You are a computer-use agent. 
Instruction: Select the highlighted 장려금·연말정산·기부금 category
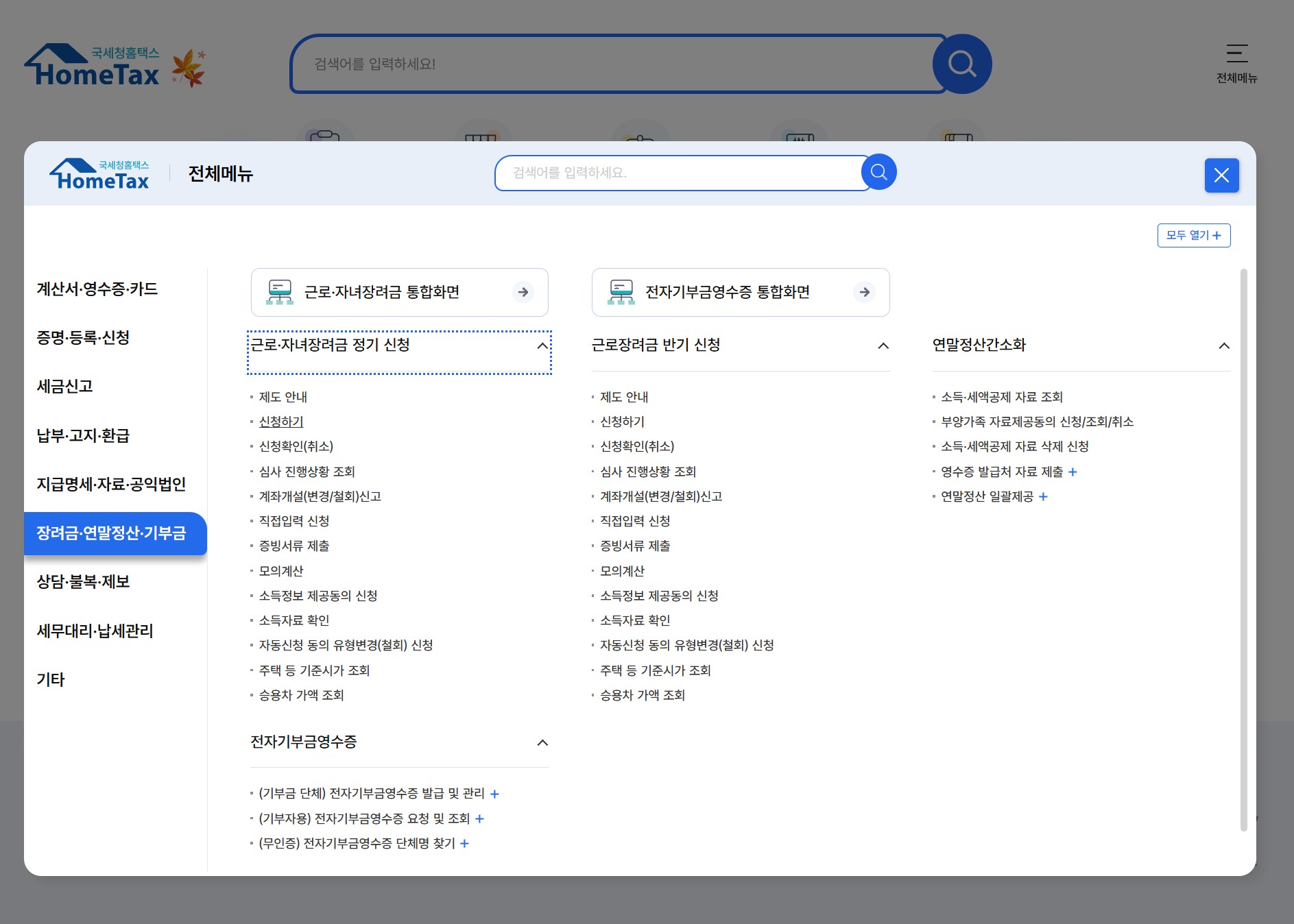(x=115, y=535)
